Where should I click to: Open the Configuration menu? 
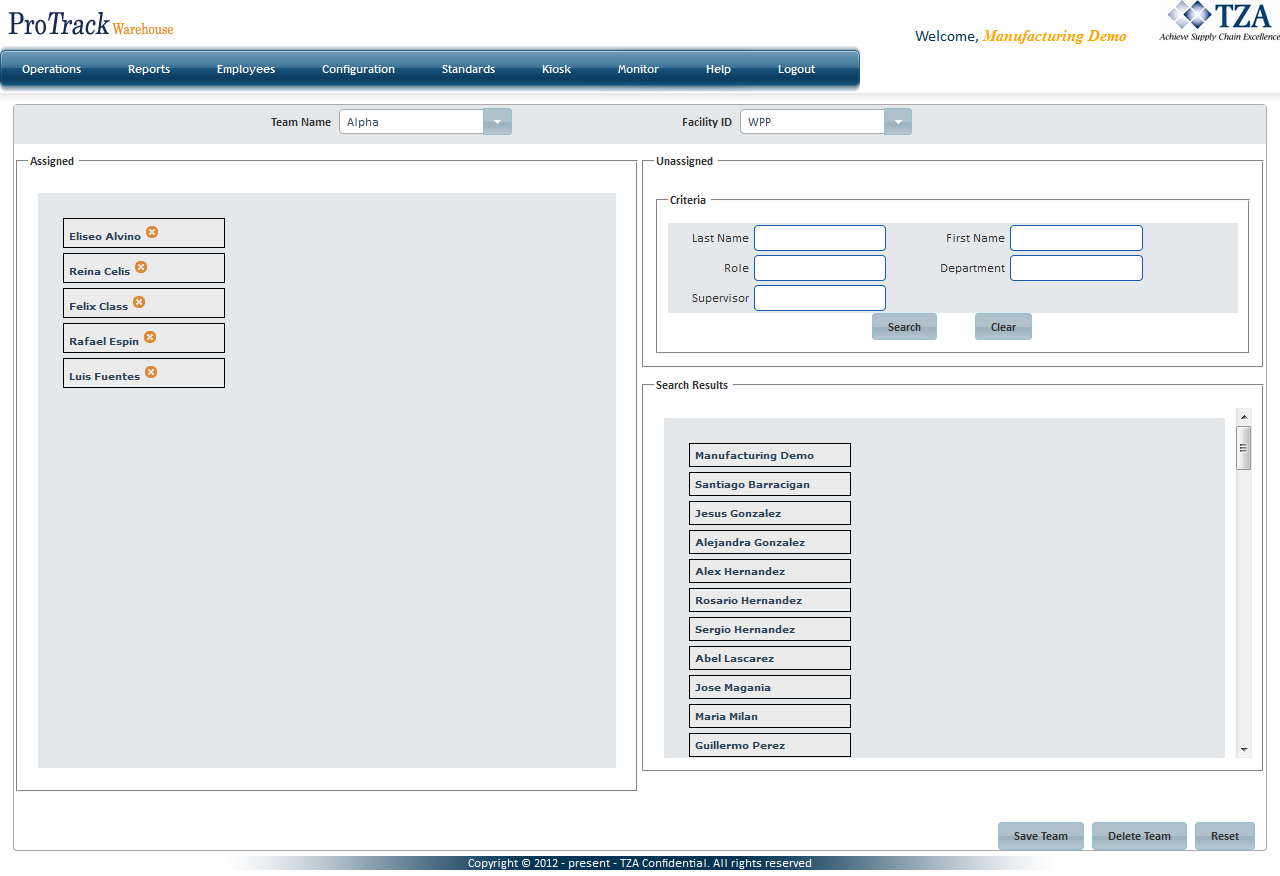(358, 70)
